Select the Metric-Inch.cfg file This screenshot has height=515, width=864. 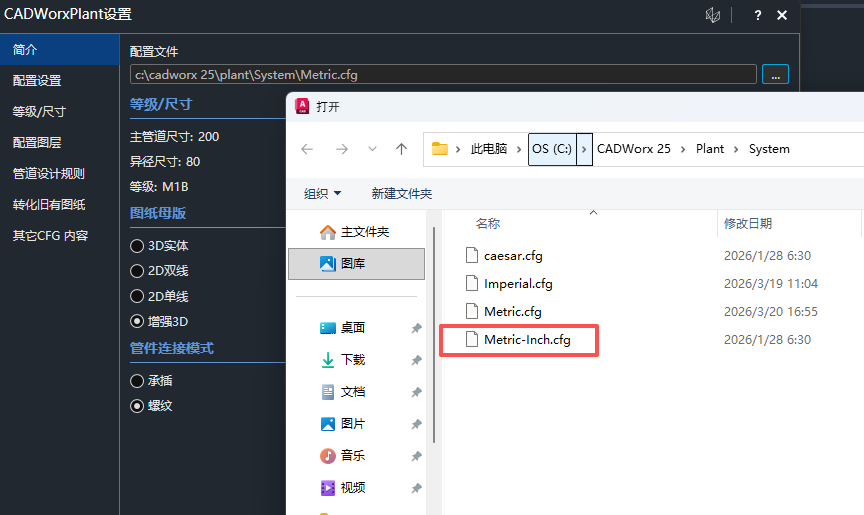click(519, 340)
